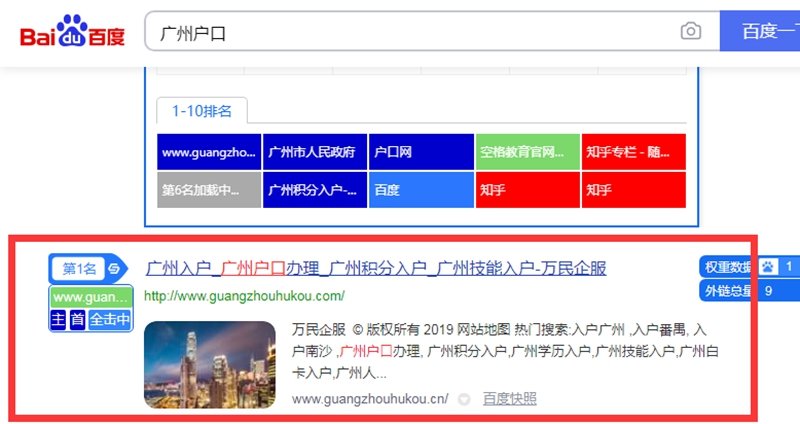Click the 百度一下 search button
The height and width of the screenshot is (424, 800).
tap(760, 31)
